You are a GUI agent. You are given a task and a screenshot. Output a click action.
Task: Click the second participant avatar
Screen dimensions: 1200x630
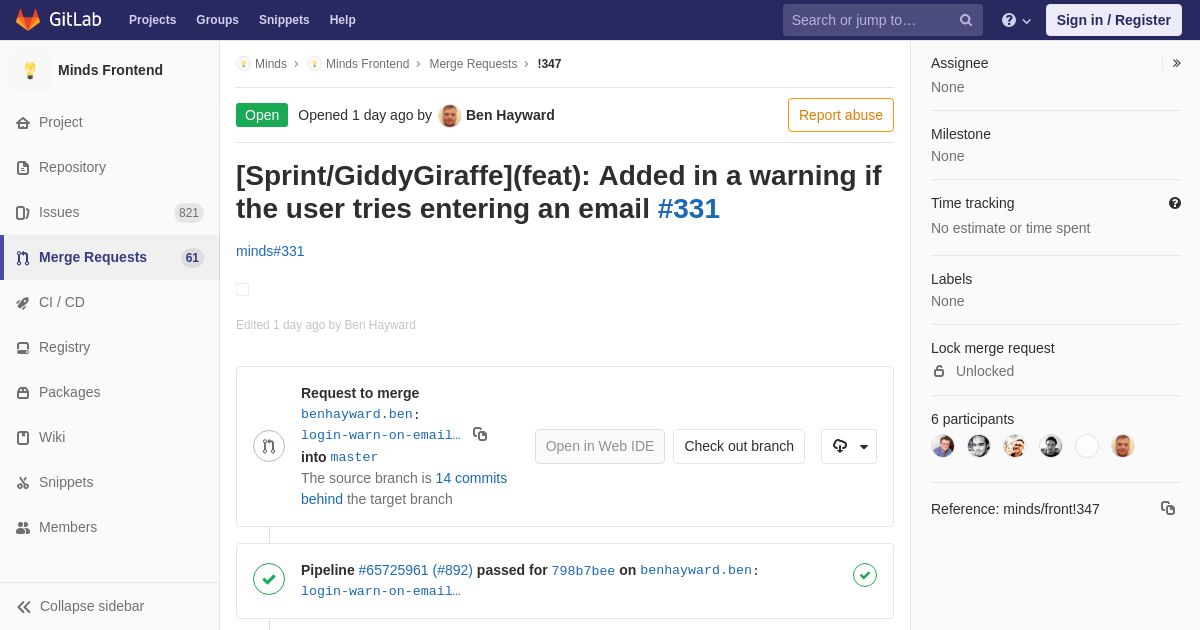979,446
